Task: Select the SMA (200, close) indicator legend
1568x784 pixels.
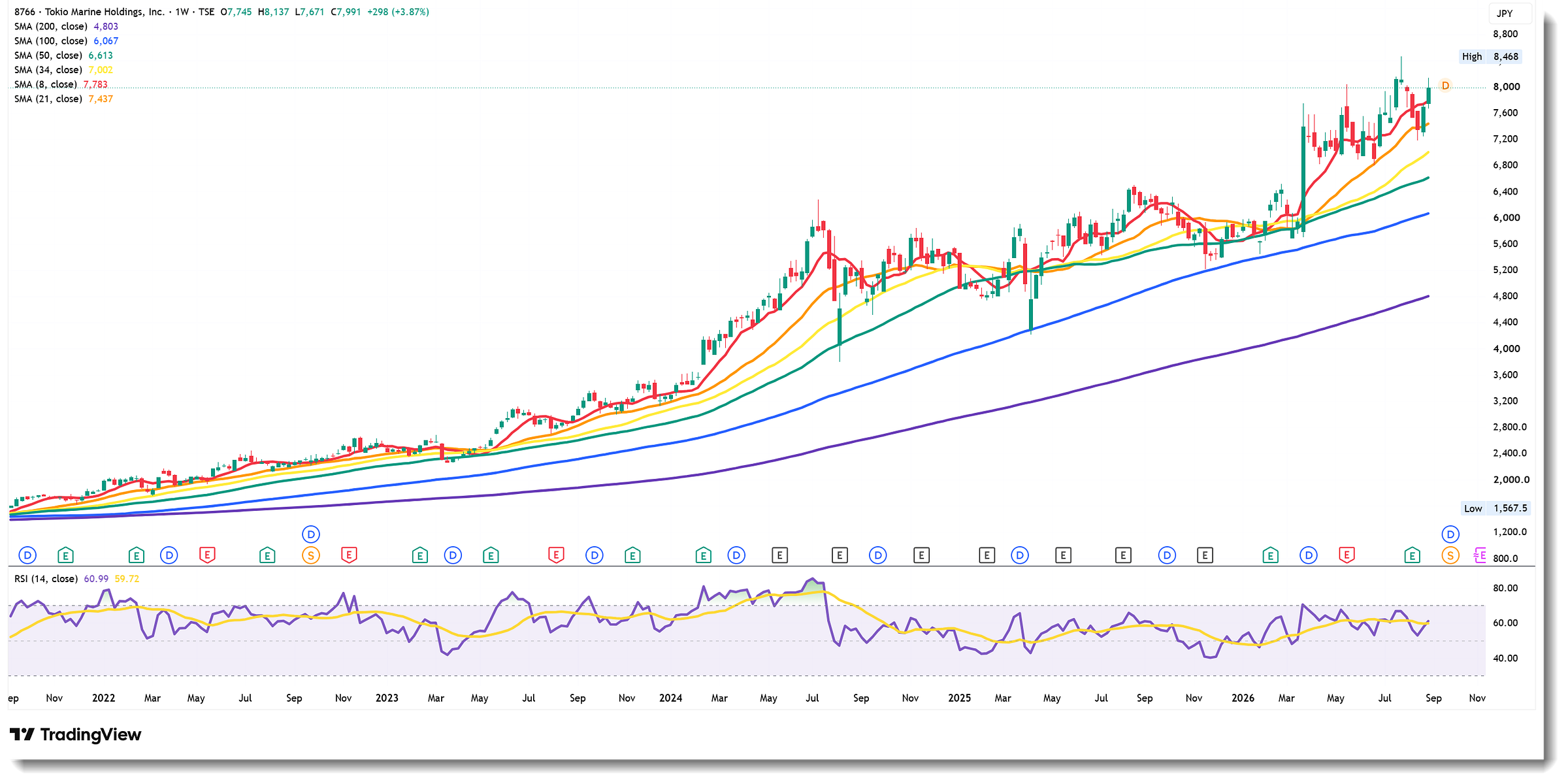Action: (66, 27)
